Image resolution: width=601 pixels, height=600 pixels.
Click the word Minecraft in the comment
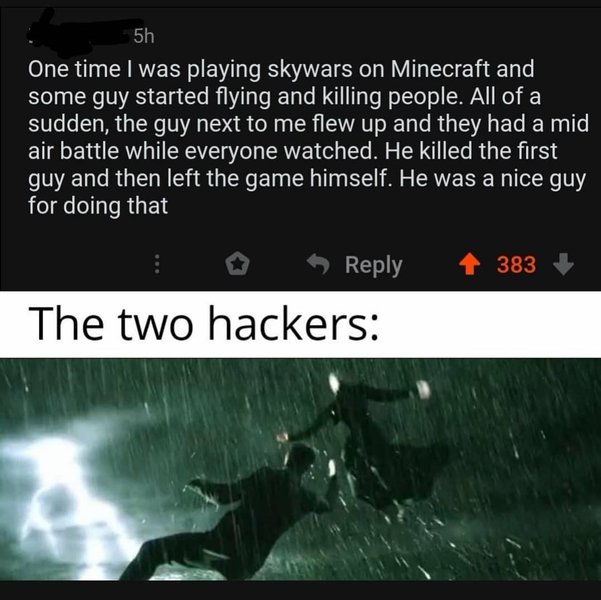coord(440,69)
